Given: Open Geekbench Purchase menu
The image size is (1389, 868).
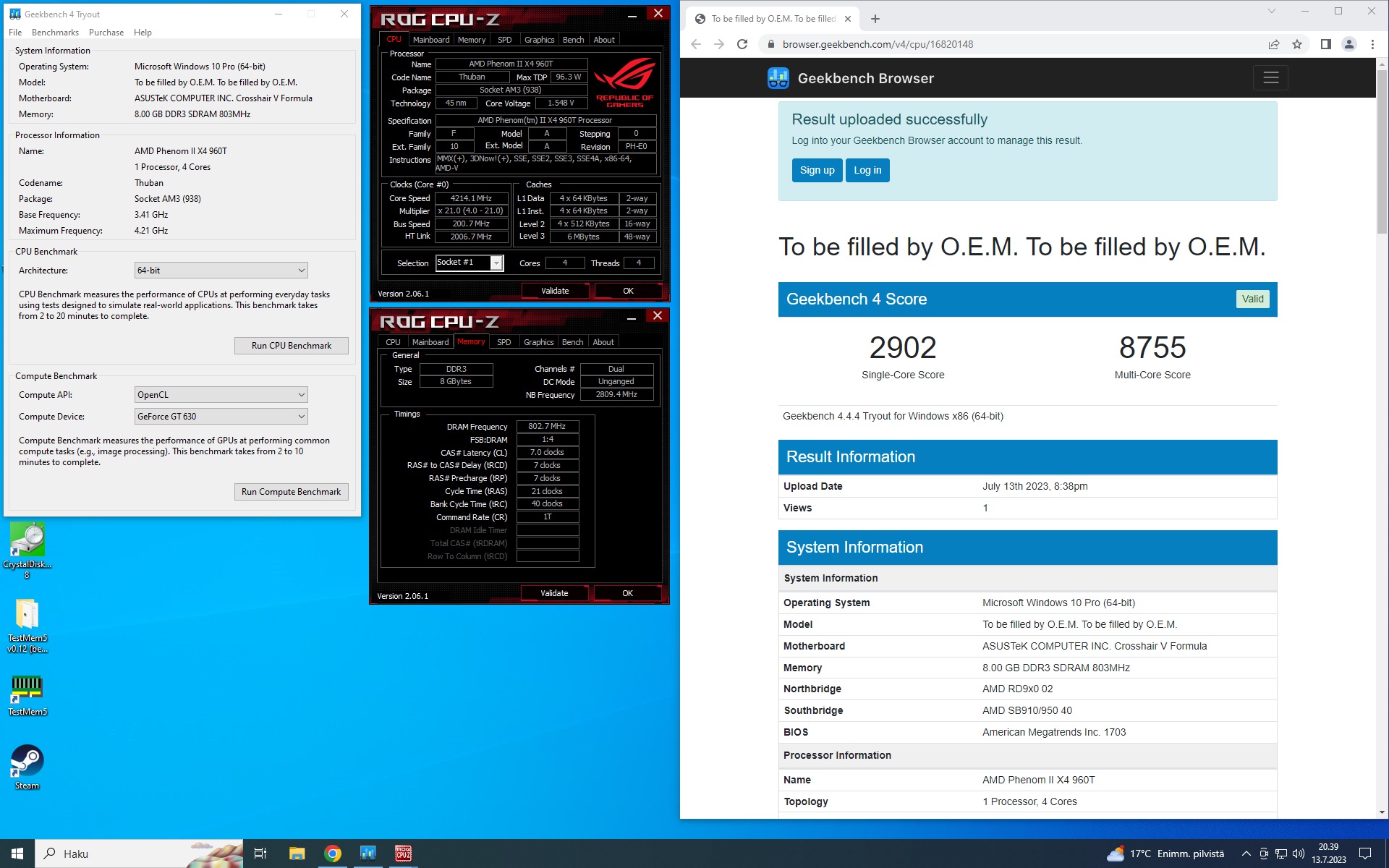Looking at the screenshot, I should (x=106, y=33).
